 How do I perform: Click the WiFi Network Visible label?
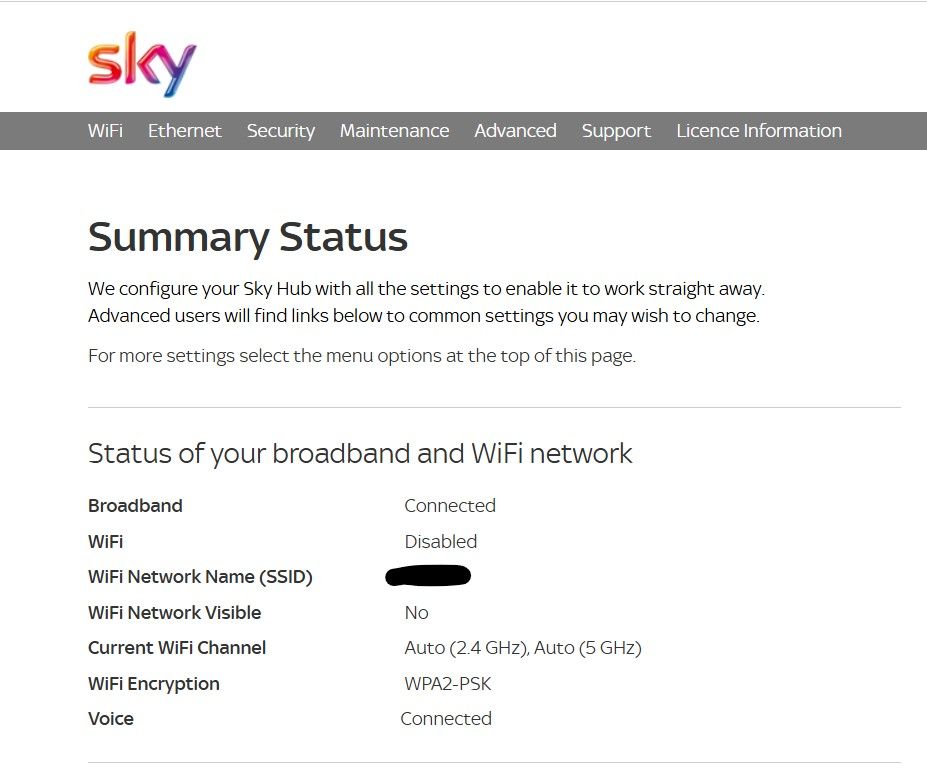click(x=174, y=613)
